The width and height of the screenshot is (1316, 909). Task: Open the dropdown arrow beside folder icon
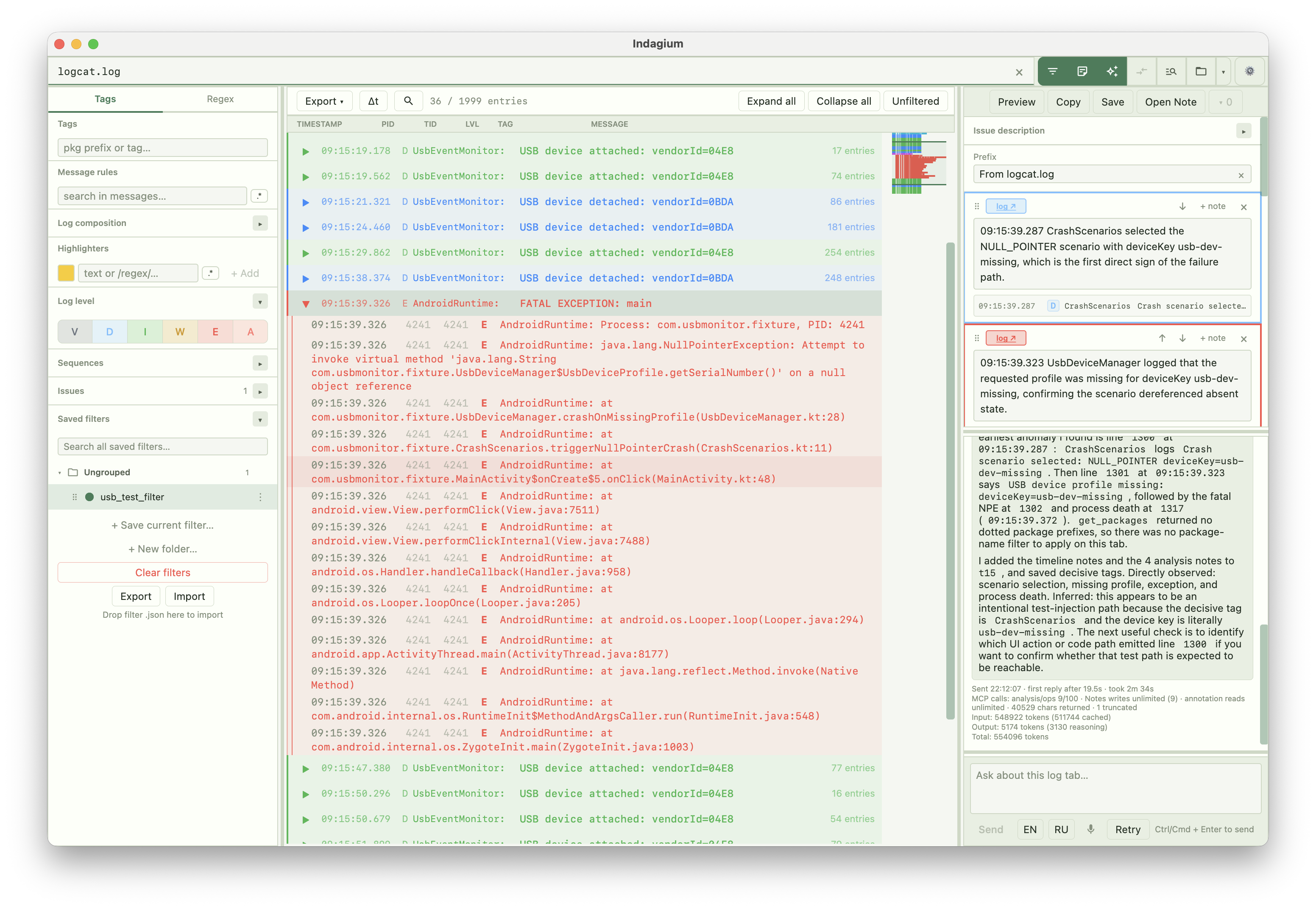tap(1223, 72)
